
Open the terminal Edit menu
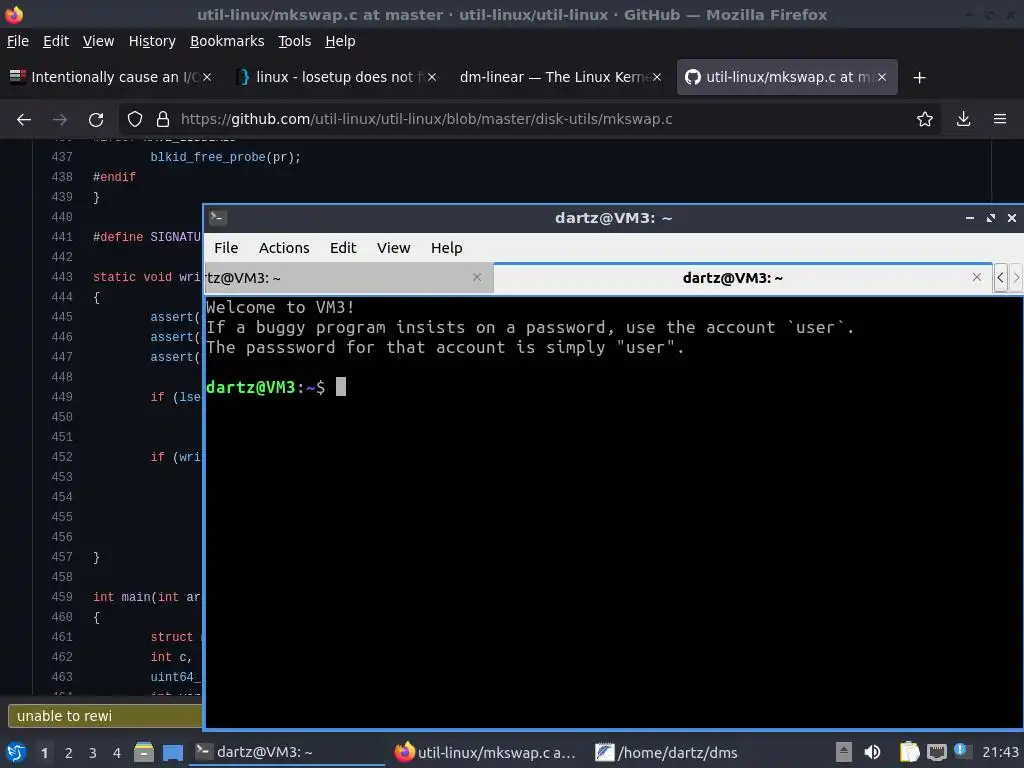coord(343,248)
